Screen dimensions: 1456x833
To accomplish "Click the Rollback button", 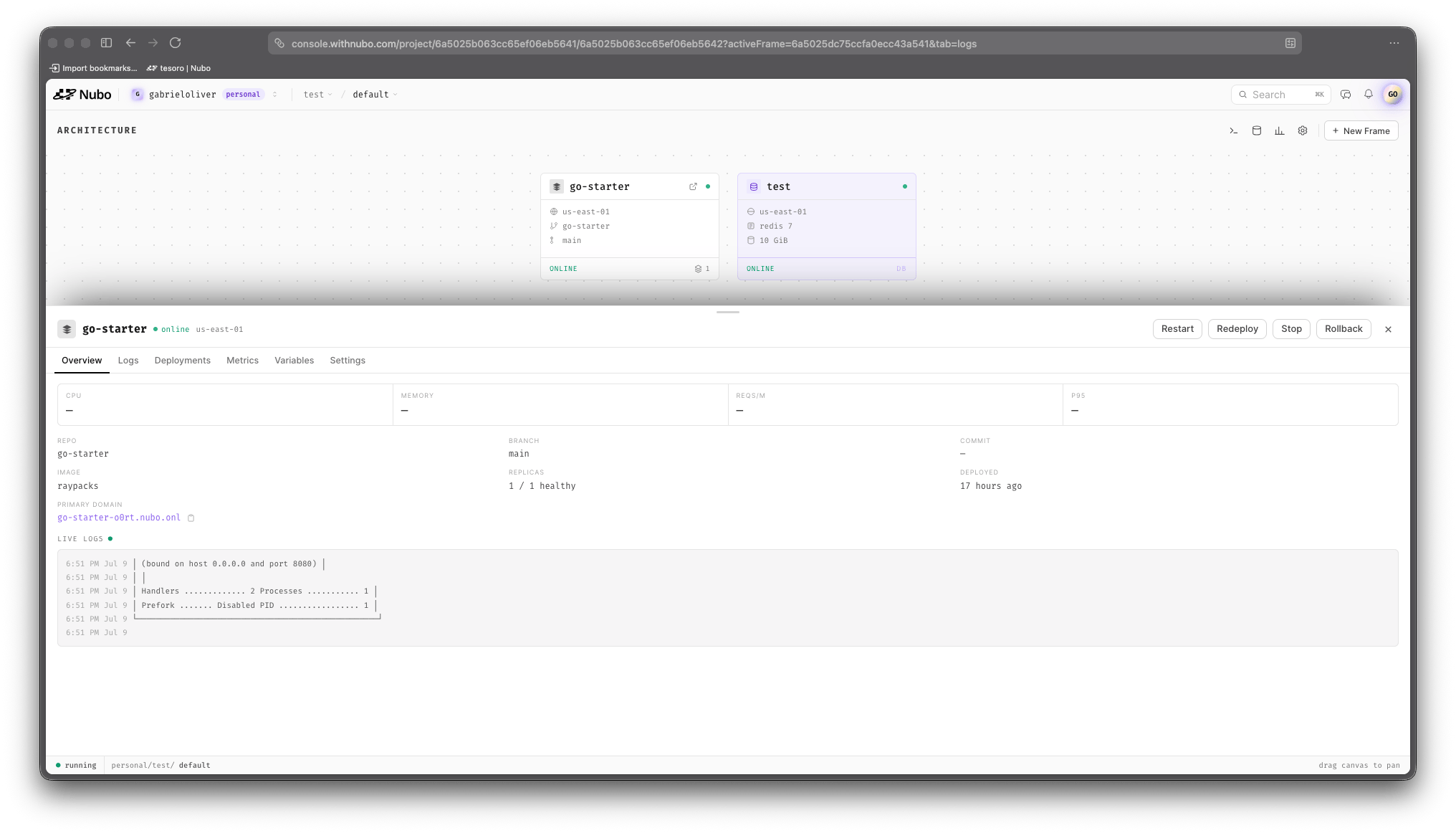I will (1344, 329).
